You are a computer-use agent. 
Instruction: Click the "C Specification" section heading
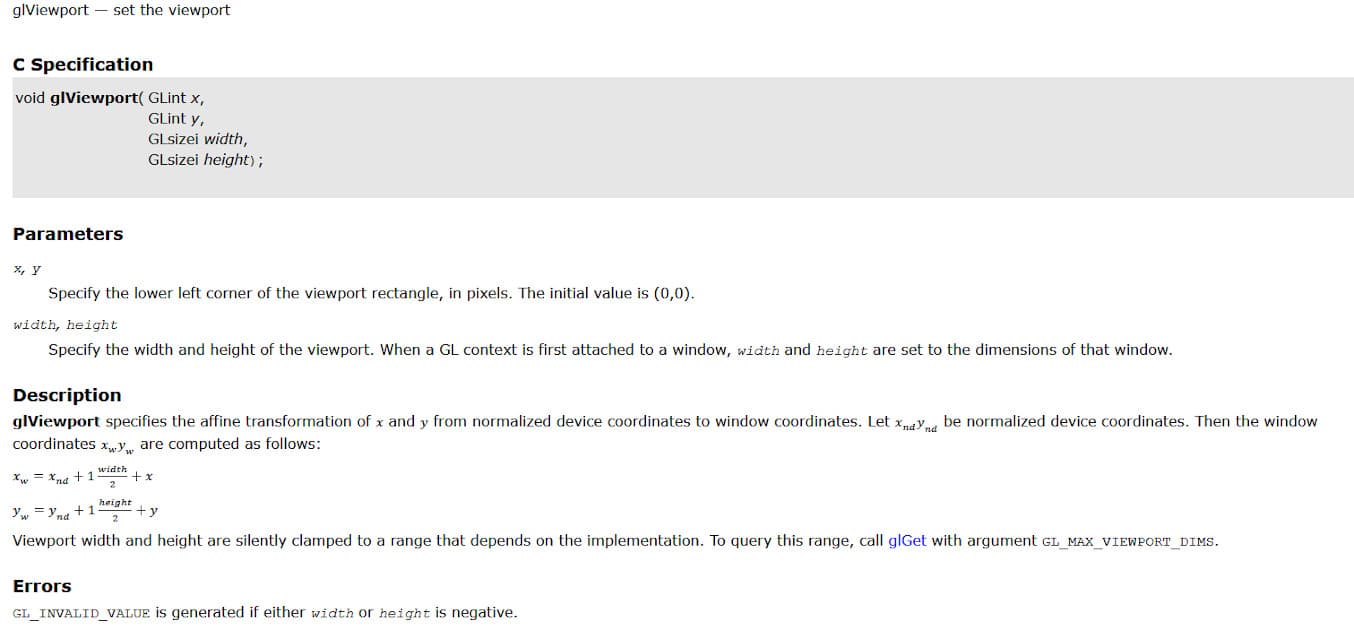pos(83,65)
